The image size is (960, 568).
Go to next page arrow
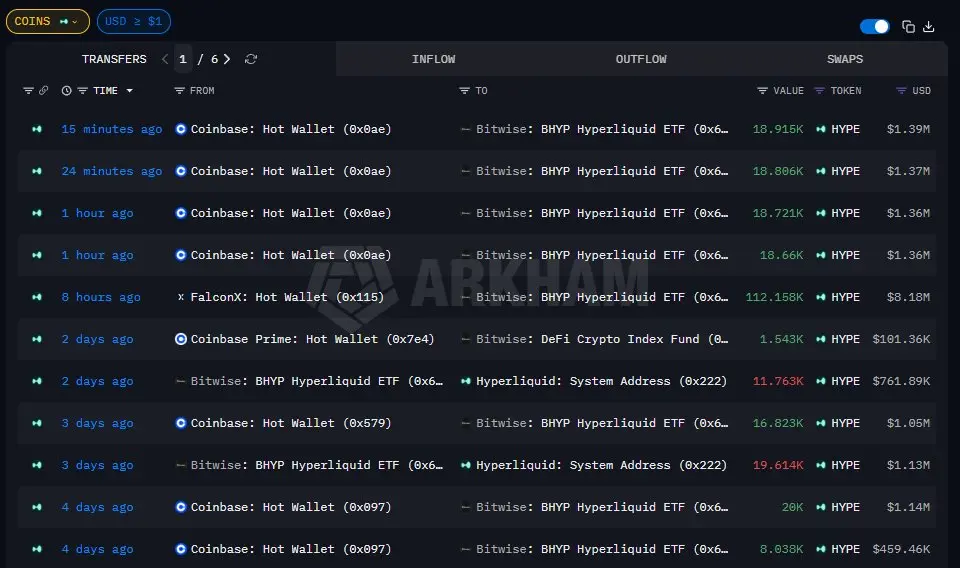point(227,59)
